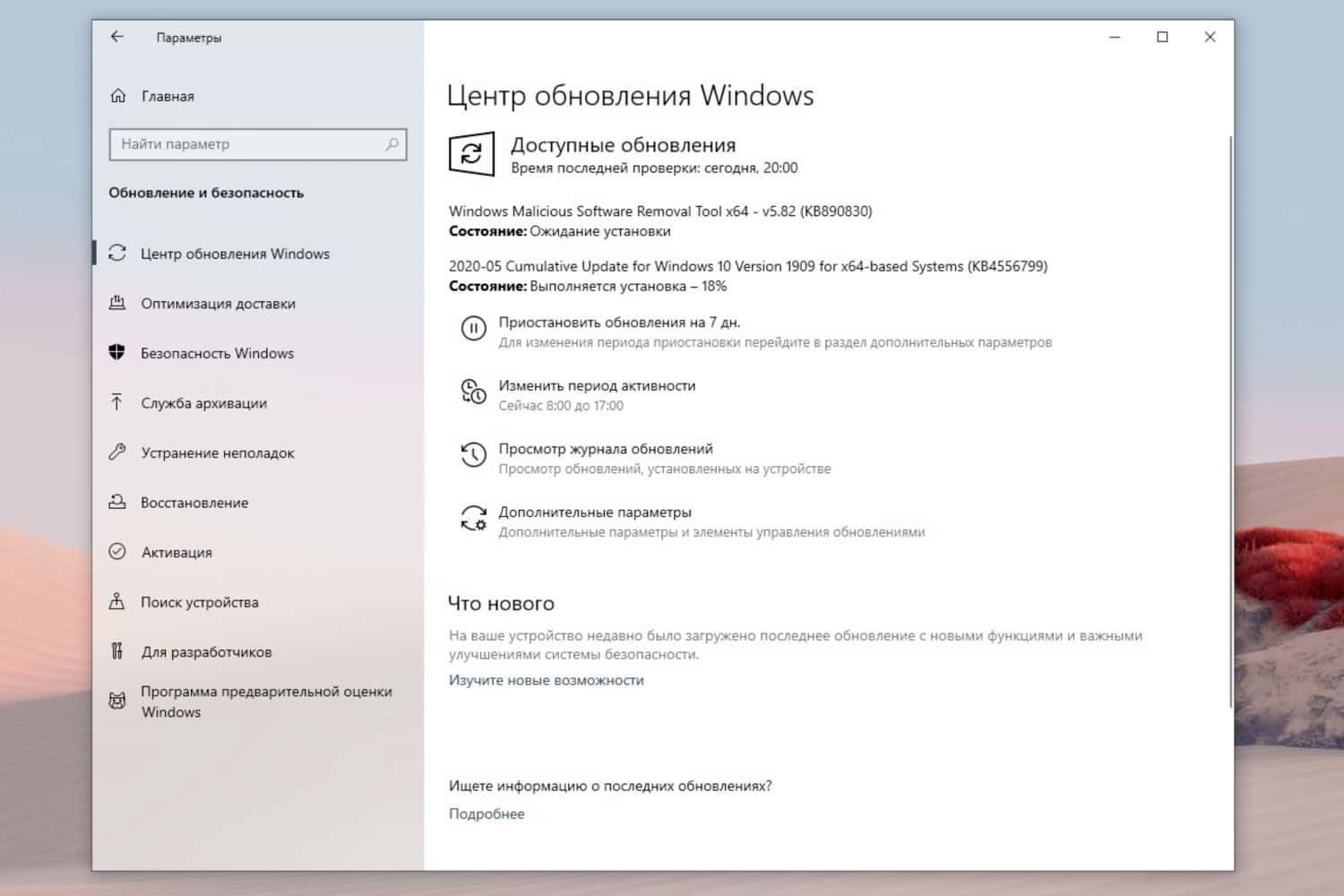Click the Поиск устройства location icon
The height and width of the screenshot is (896, 1344).
point(117,602)
